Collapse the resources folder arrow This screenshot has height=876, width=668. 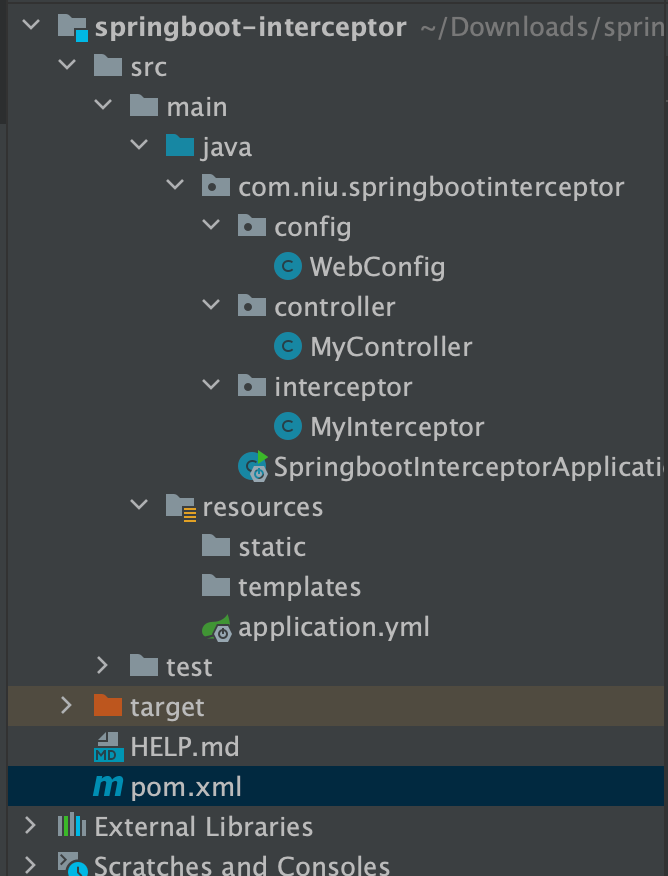[x=139, y=506]
